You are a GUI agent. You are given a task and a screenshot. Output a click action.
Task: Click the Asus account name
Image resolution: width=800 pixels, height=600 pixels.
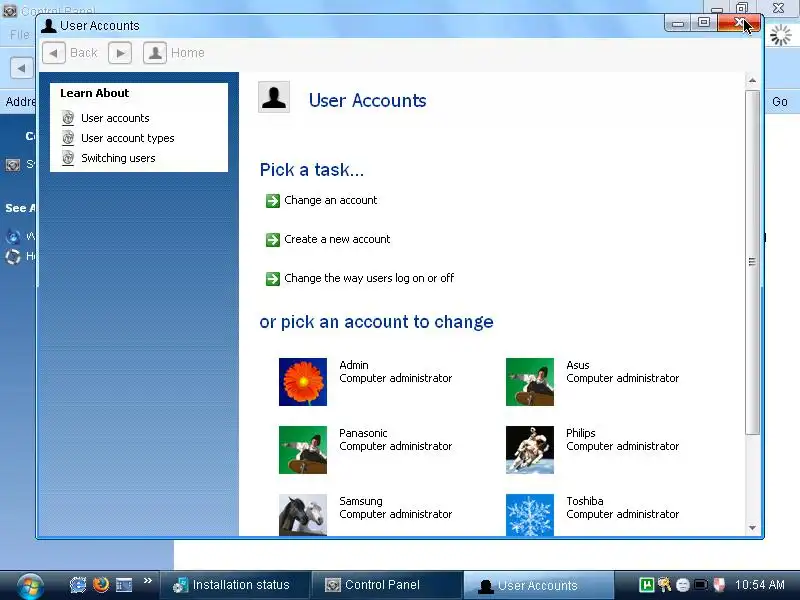[x=578, y=365]
